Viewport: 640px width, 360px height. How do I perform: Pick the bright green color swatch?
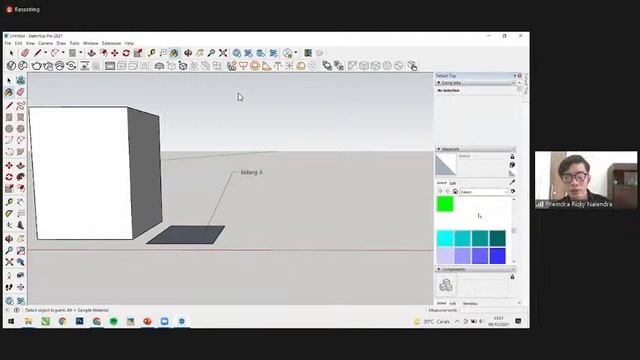[x=445, y=204]
